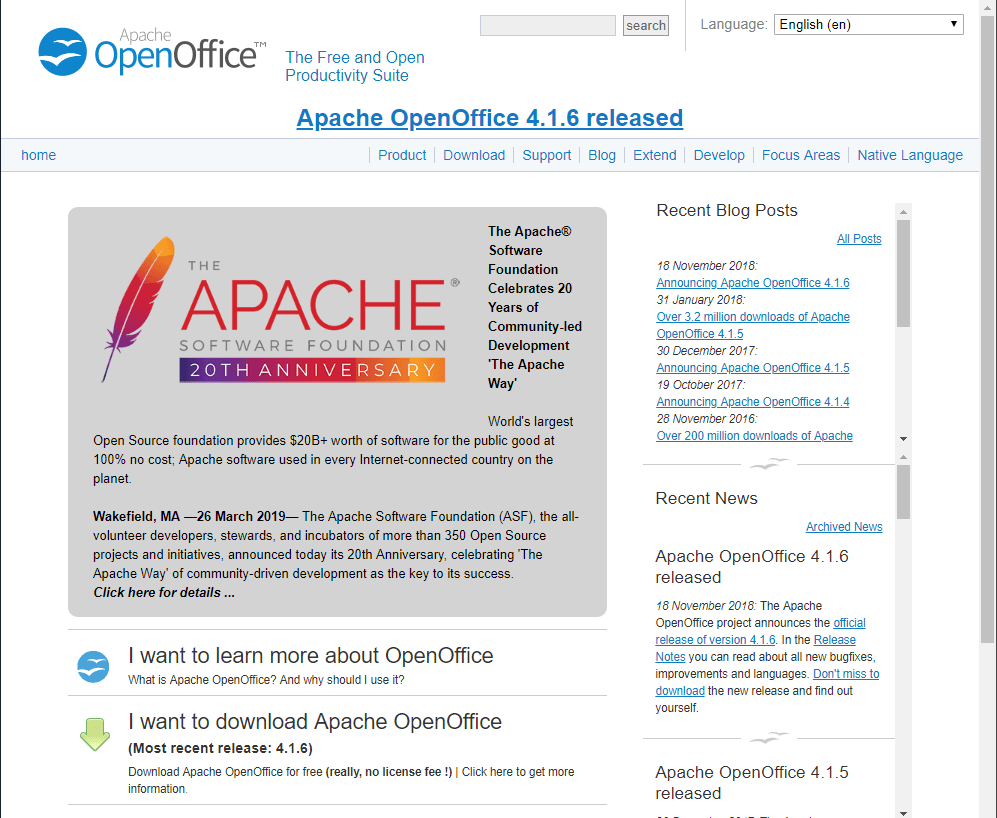Open the Language dropdown
The width and height of the screenshot is (997, 818).
tap(868, 25)
